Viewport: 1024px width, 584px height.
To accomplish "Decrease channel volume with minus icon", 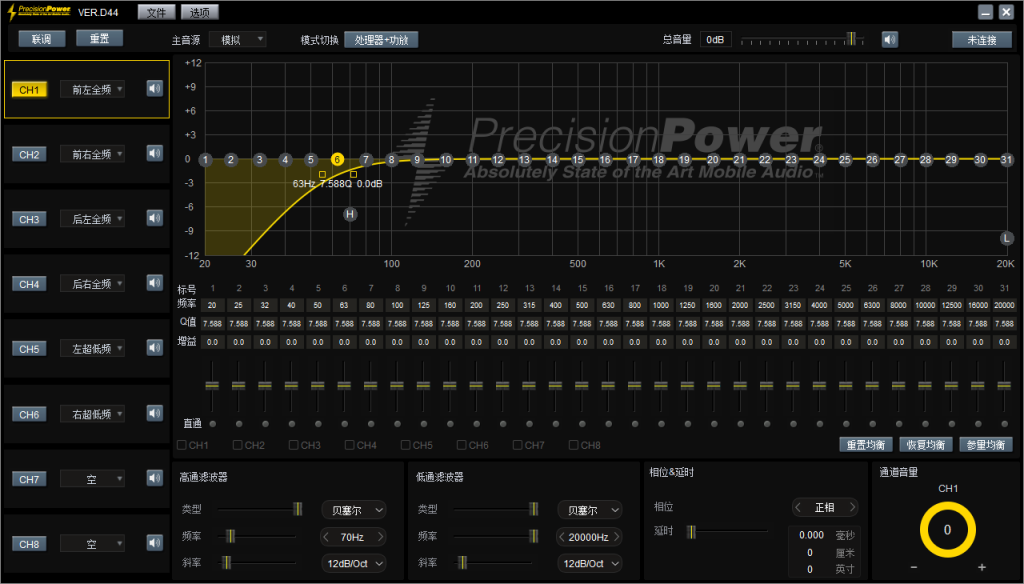I will [914, 567].
